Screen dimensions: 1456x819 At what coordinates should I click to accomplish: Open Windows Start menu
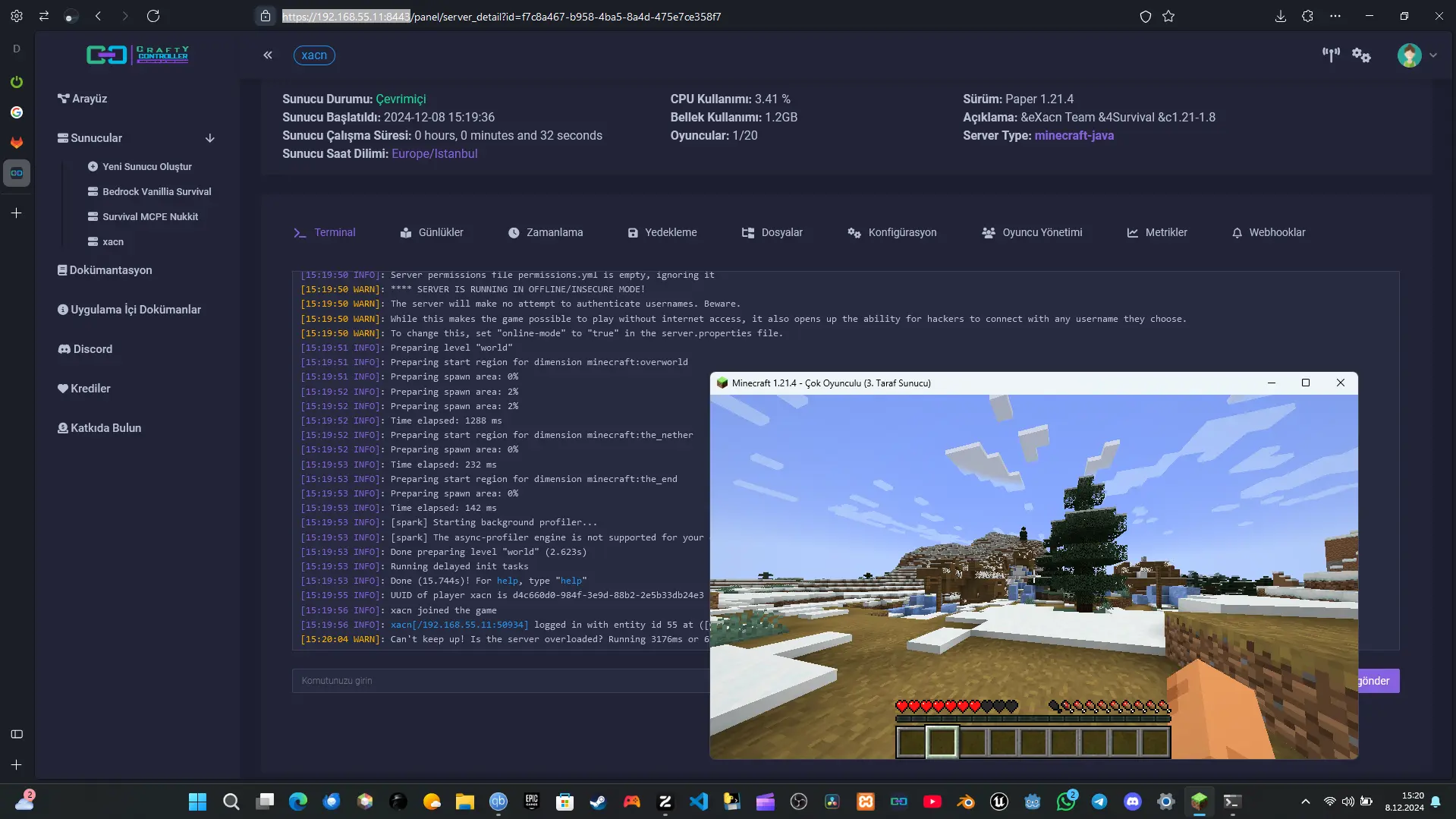(x=197, y=802)
